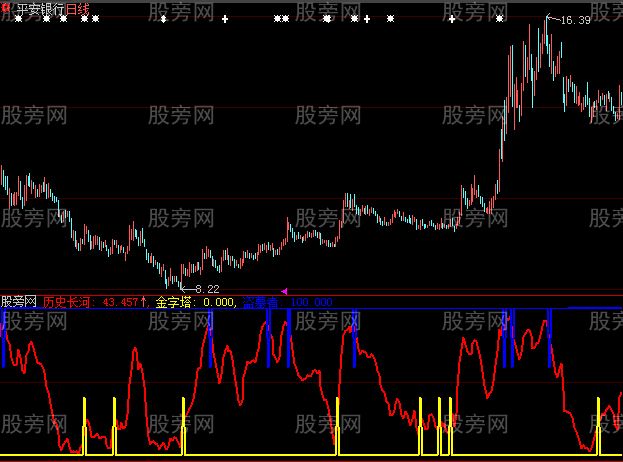Open the 股旁网 indicator name label
Screen dimensions: 623x462
19,301
